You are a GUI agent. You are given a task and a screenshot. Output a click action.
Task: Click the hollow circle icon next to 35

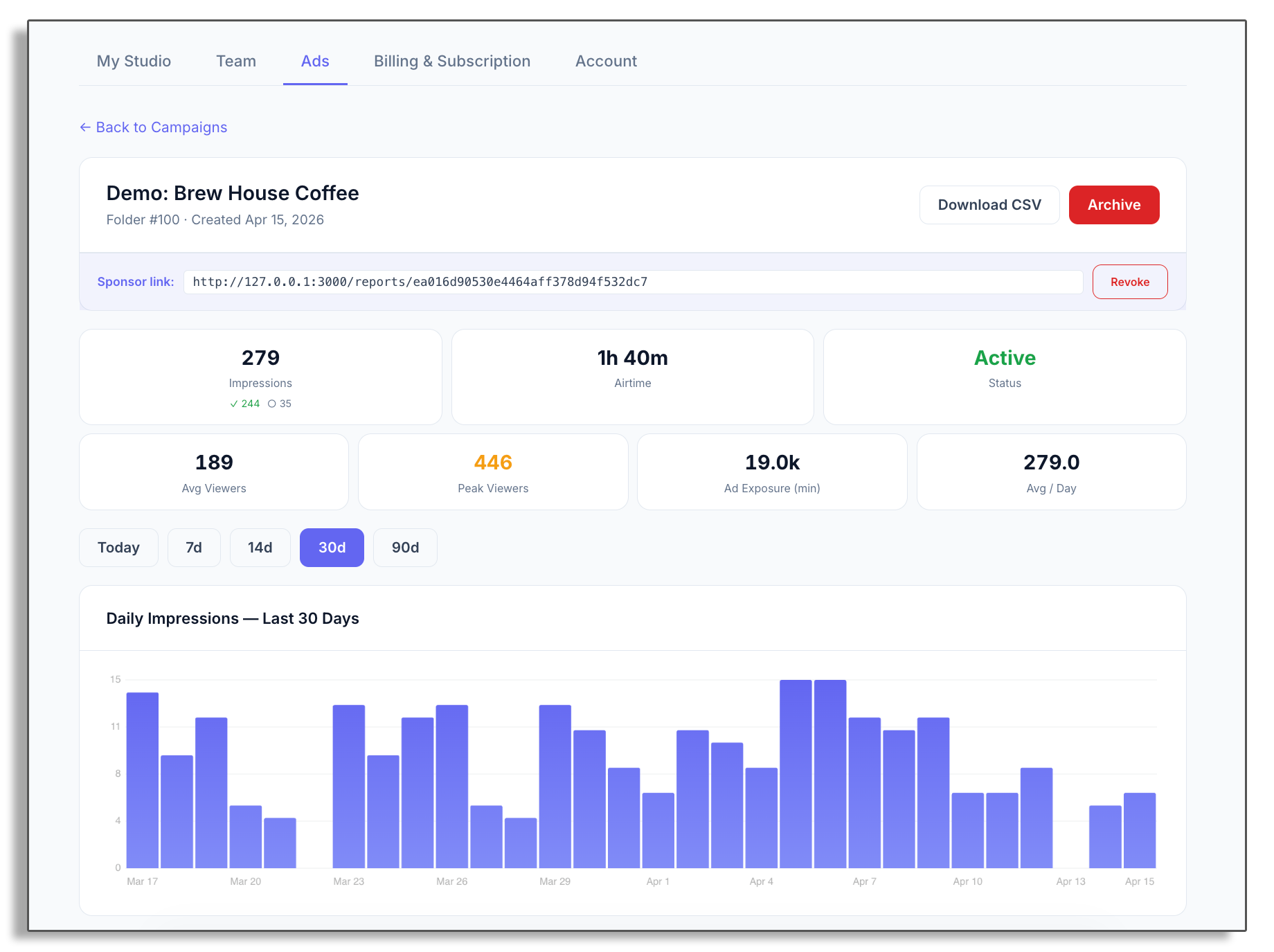click(x=271, y=404)
